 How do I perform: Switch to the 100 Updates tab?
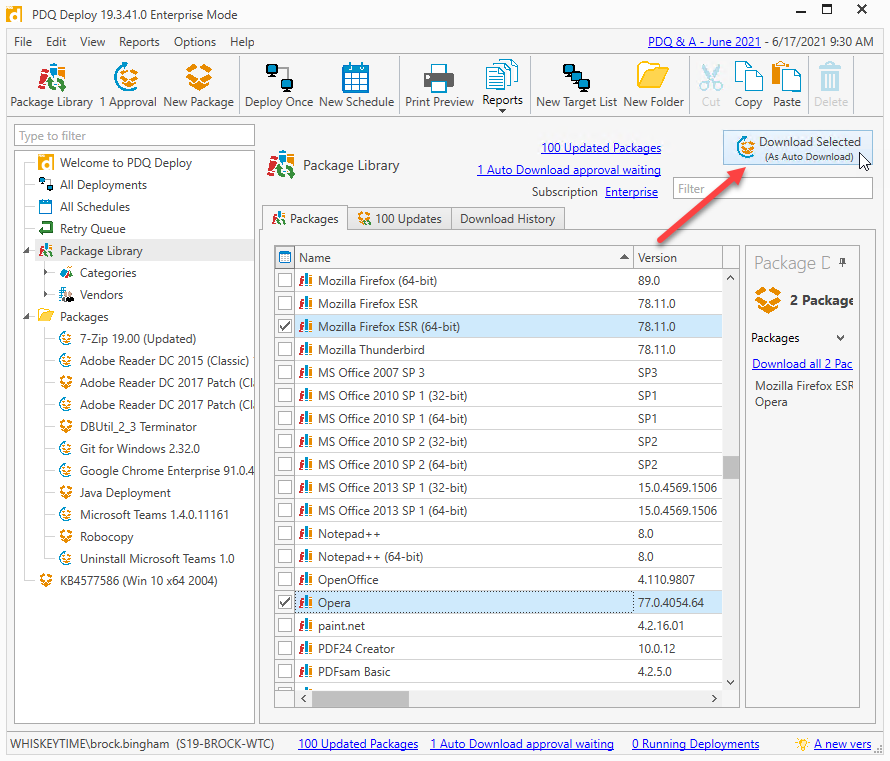click(400, 219)
